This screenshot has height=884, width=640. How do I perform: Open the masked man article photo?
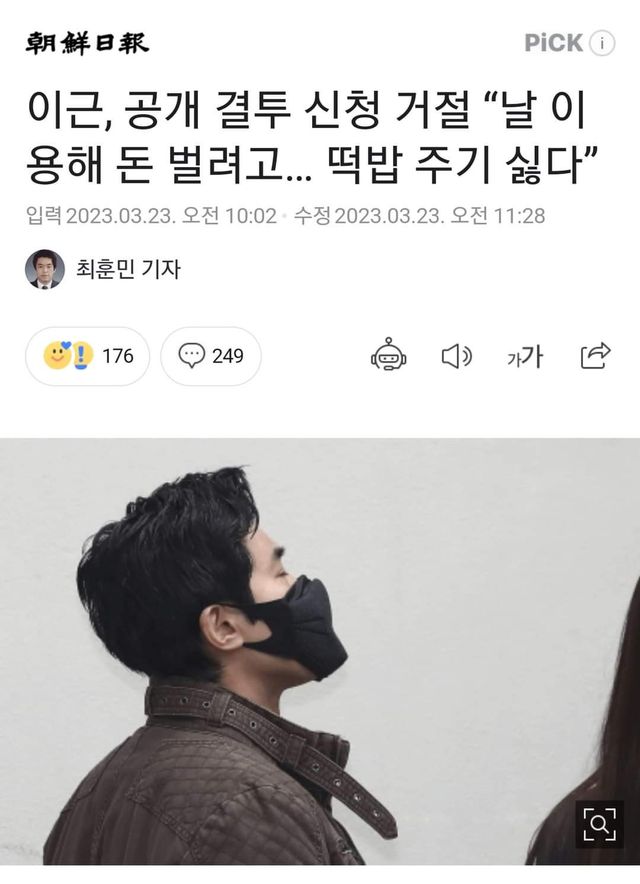pyautogui.click(x=320, y=651)
